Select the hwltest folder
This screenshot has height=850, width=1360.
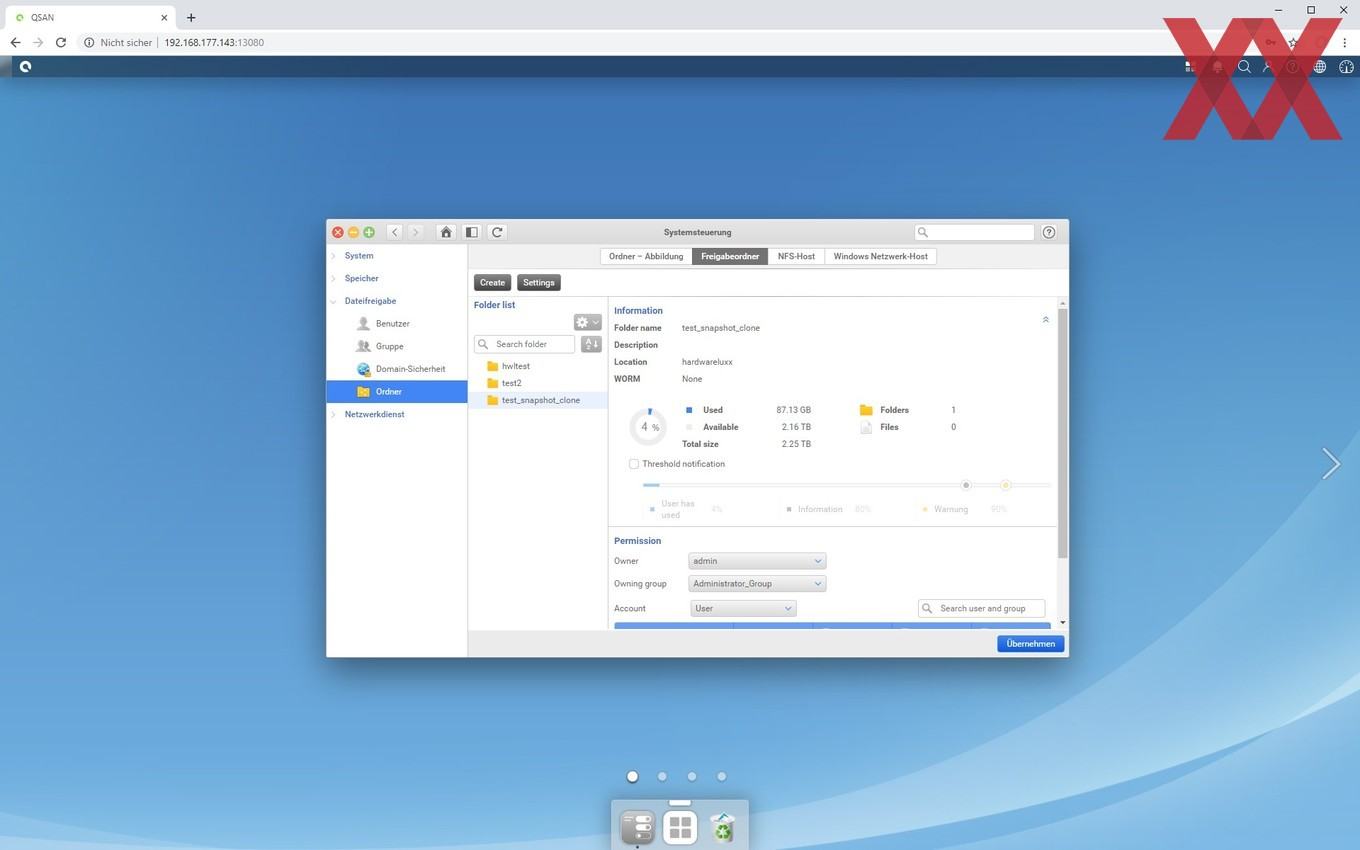coord(516,366)
